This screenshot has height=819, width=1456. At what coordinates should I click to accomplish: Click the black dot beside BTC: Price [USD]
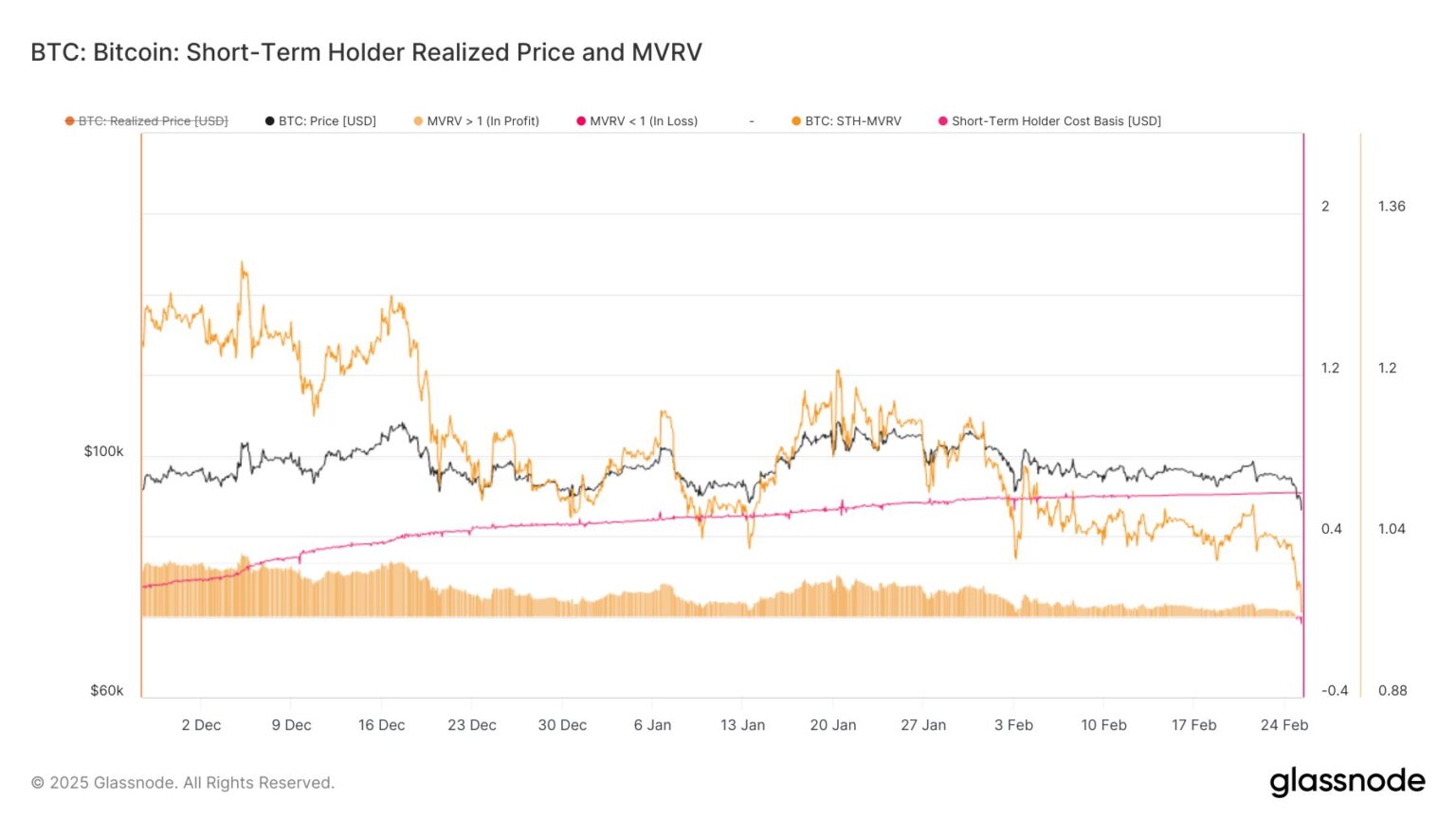270,121
